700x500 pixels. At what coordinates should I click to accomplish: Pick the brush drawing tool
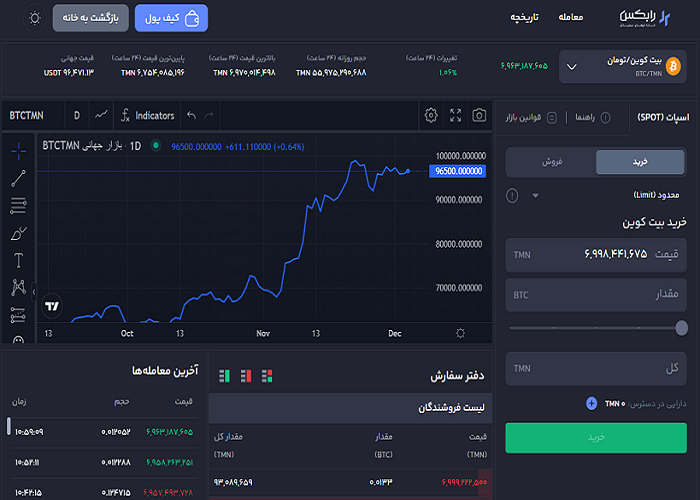19,234
